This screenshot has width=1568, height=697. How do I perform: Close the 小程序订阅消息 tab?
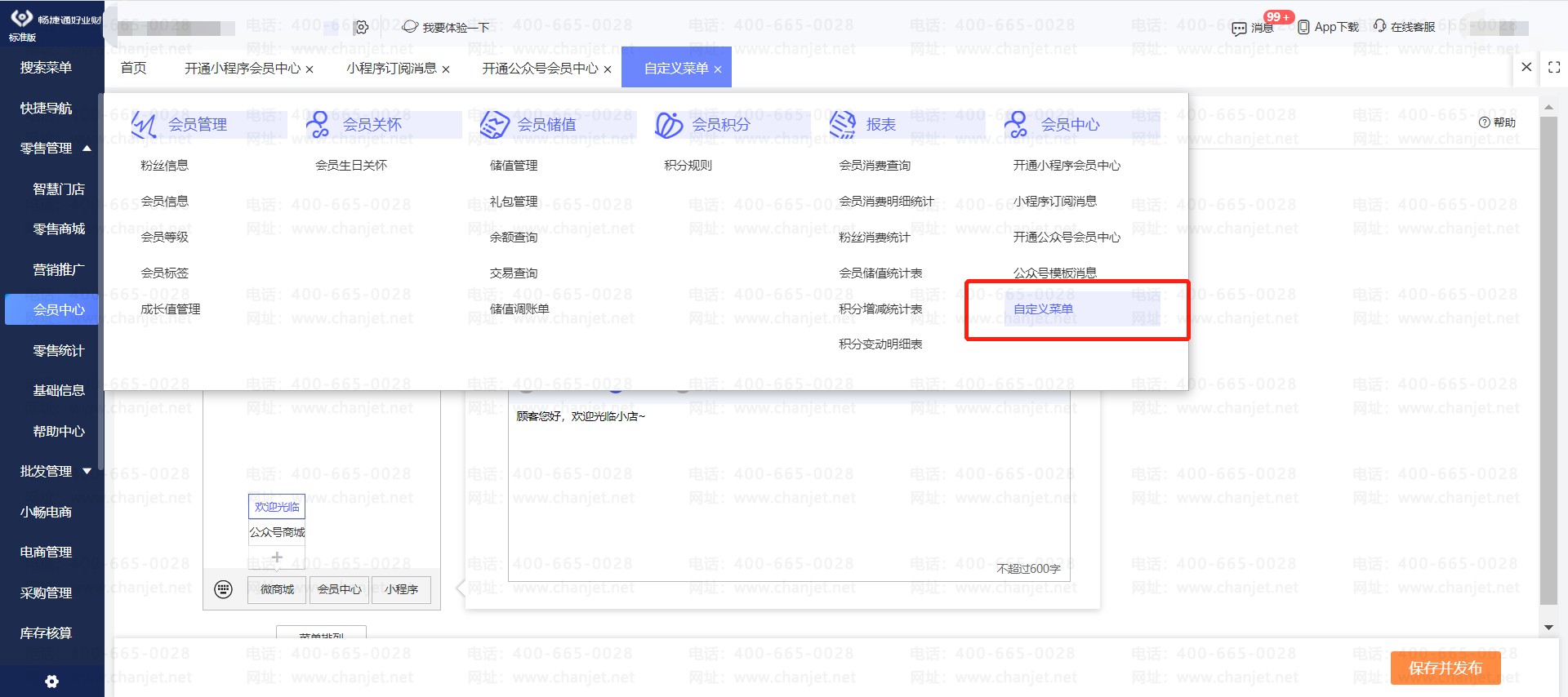click(x=446, y=69)
